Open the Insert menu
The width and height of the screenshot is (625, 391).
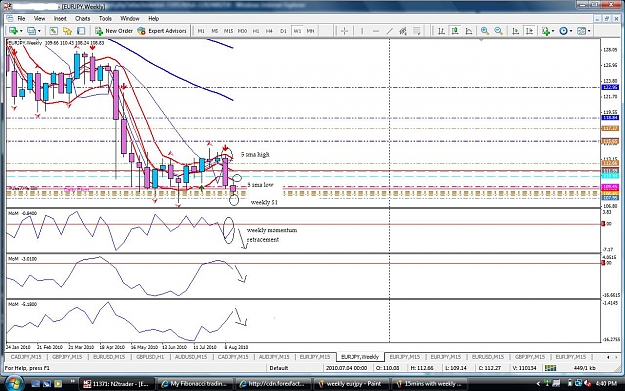pyautogui.click(x=60, y=18)
